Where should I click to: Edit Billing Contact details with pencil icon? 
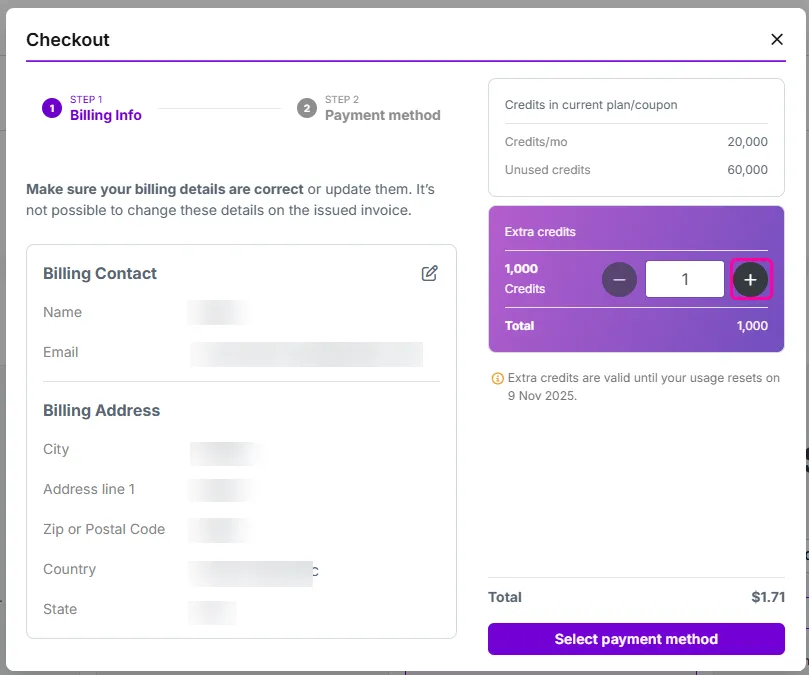pos(429,273)
